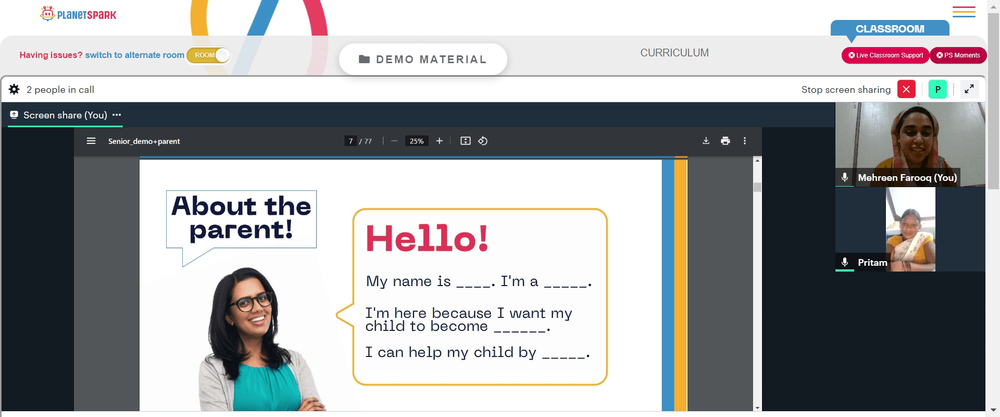Click PS Moments button
This screenshot has width=1000, height=417.
point(958,55)
